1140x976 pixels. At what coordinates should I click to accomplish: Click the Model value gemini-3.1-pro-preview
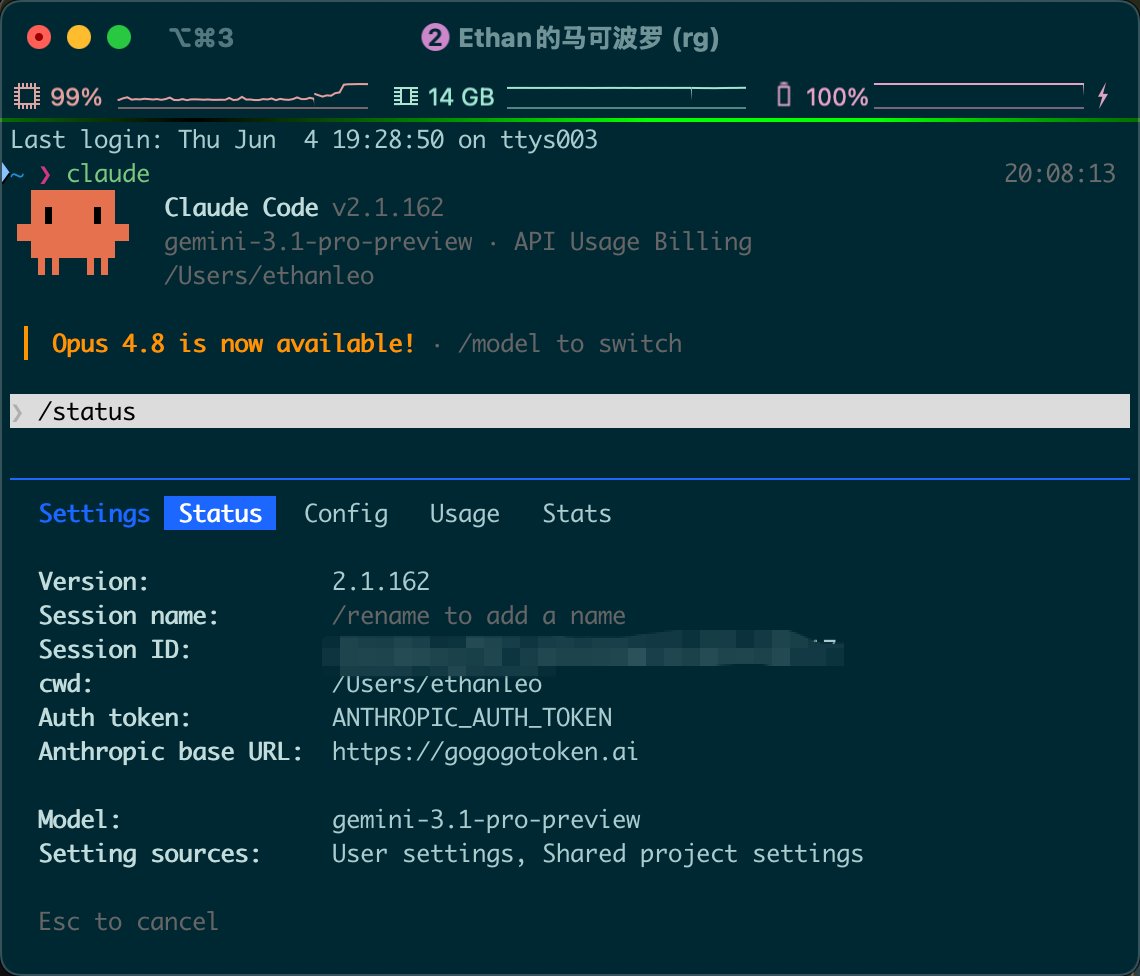(486, 820)
